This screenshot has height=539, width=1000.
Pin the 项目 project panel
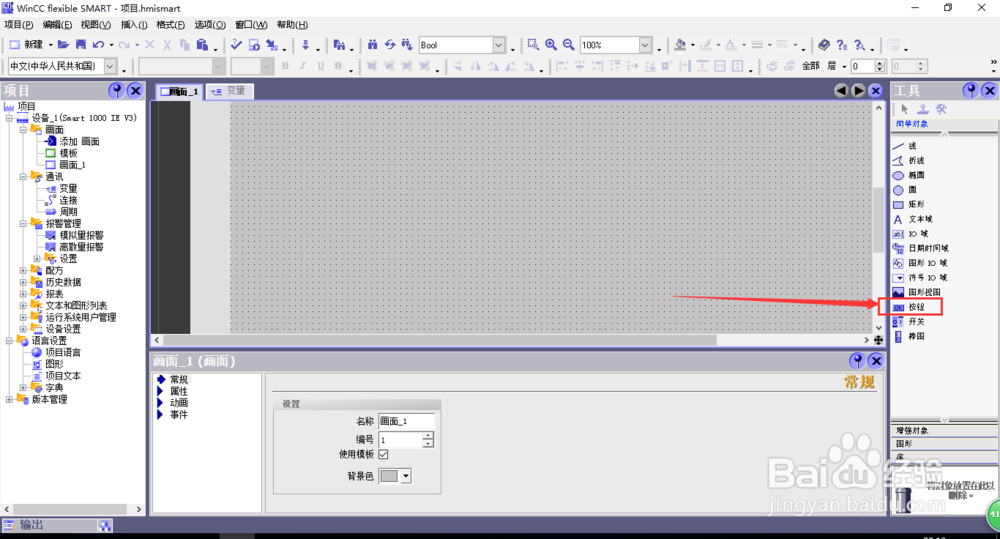click(x=115, y=91)
